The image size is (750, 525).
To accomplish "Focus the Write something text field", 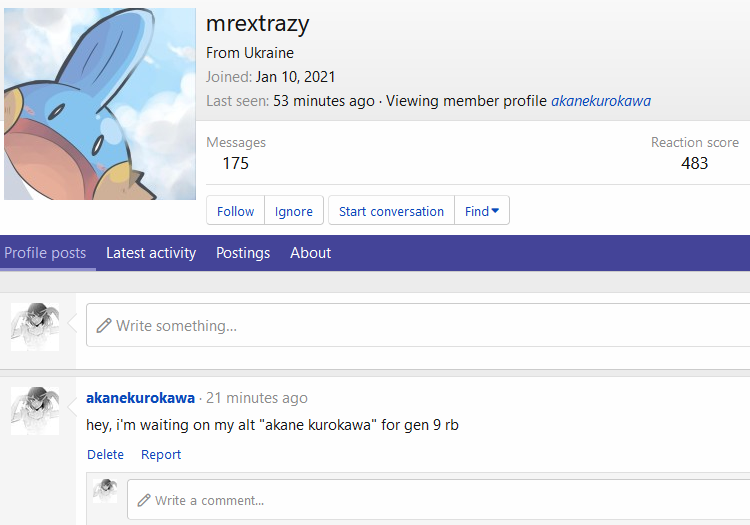I will coord(420,326).
